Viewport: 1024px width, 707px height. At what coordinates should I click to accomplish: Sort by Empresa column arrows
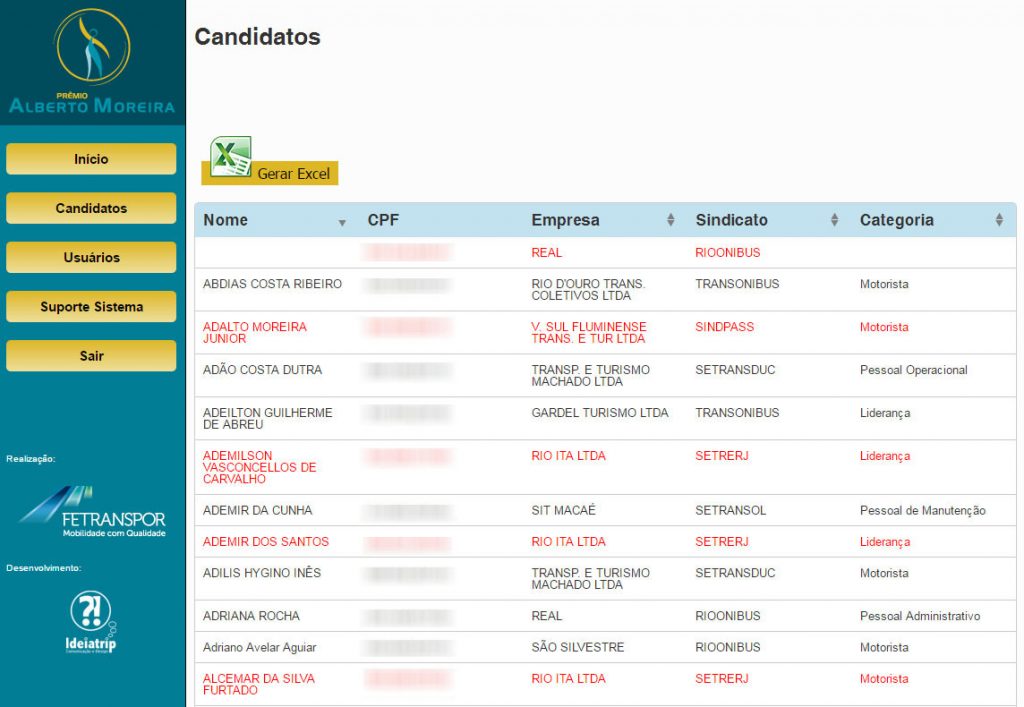[x=670, y=220]
